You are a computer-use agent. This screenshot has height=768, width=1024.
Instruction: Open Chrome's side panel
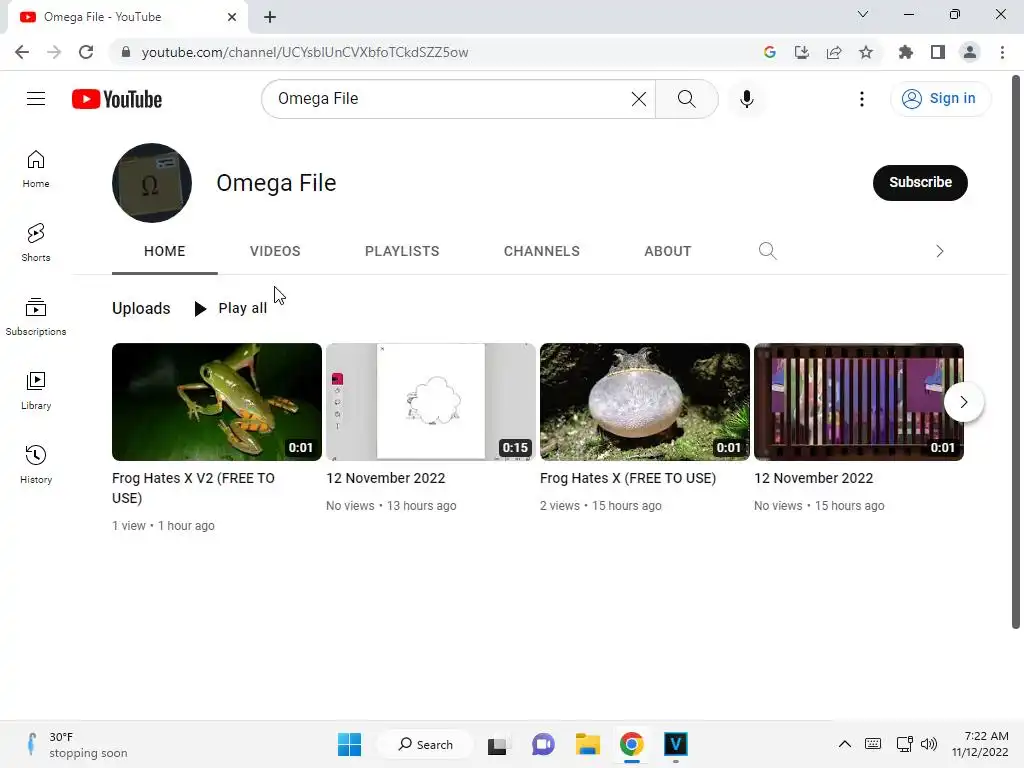tap(938, 52)
